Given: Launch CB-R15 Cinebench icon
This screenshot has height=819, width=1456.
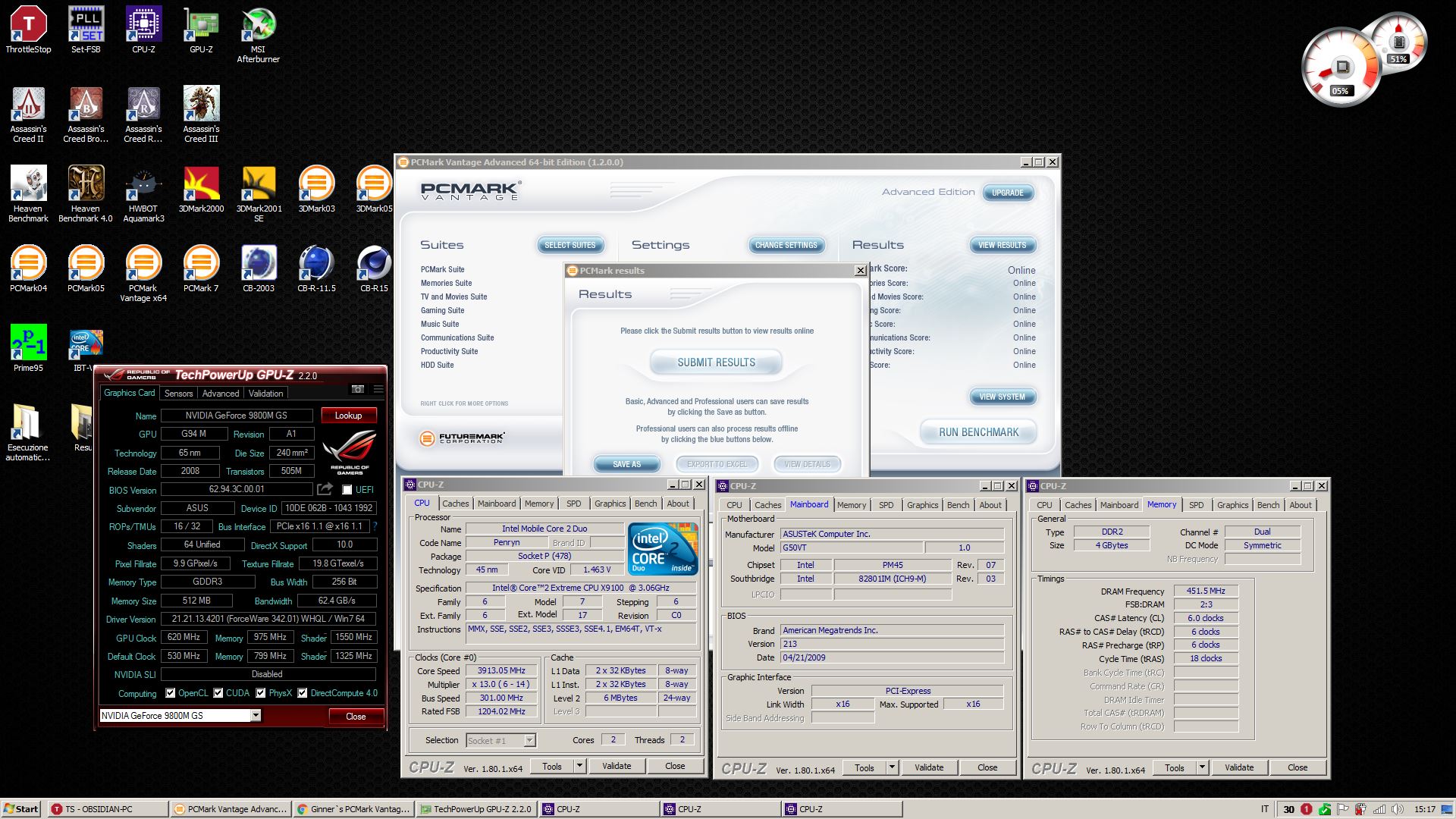Looking at the screenshot, I should point(374,269).
